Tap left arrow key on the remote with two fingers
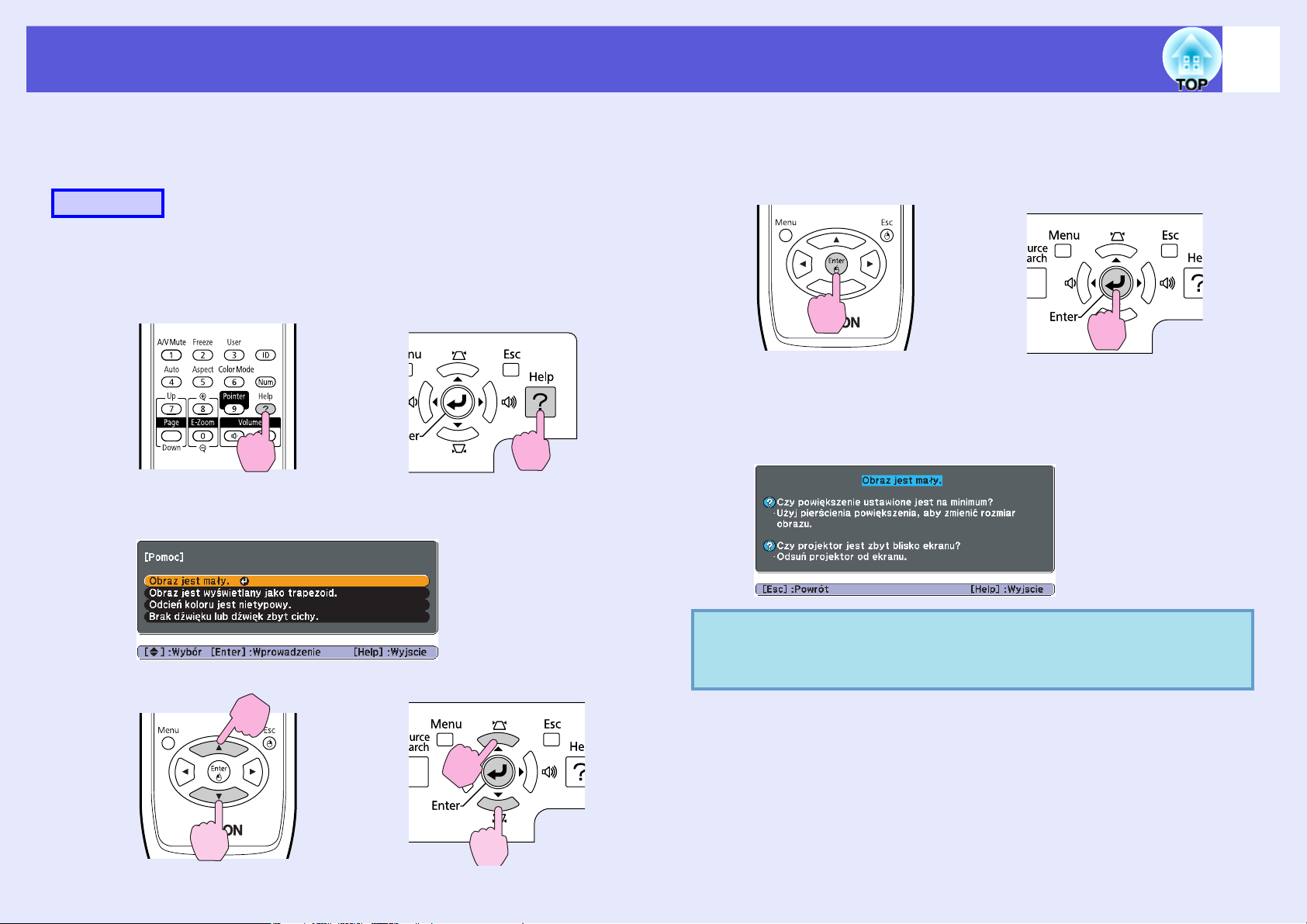Image resolution: width=1307 pixels, height=924 pixels. [185, 772]
